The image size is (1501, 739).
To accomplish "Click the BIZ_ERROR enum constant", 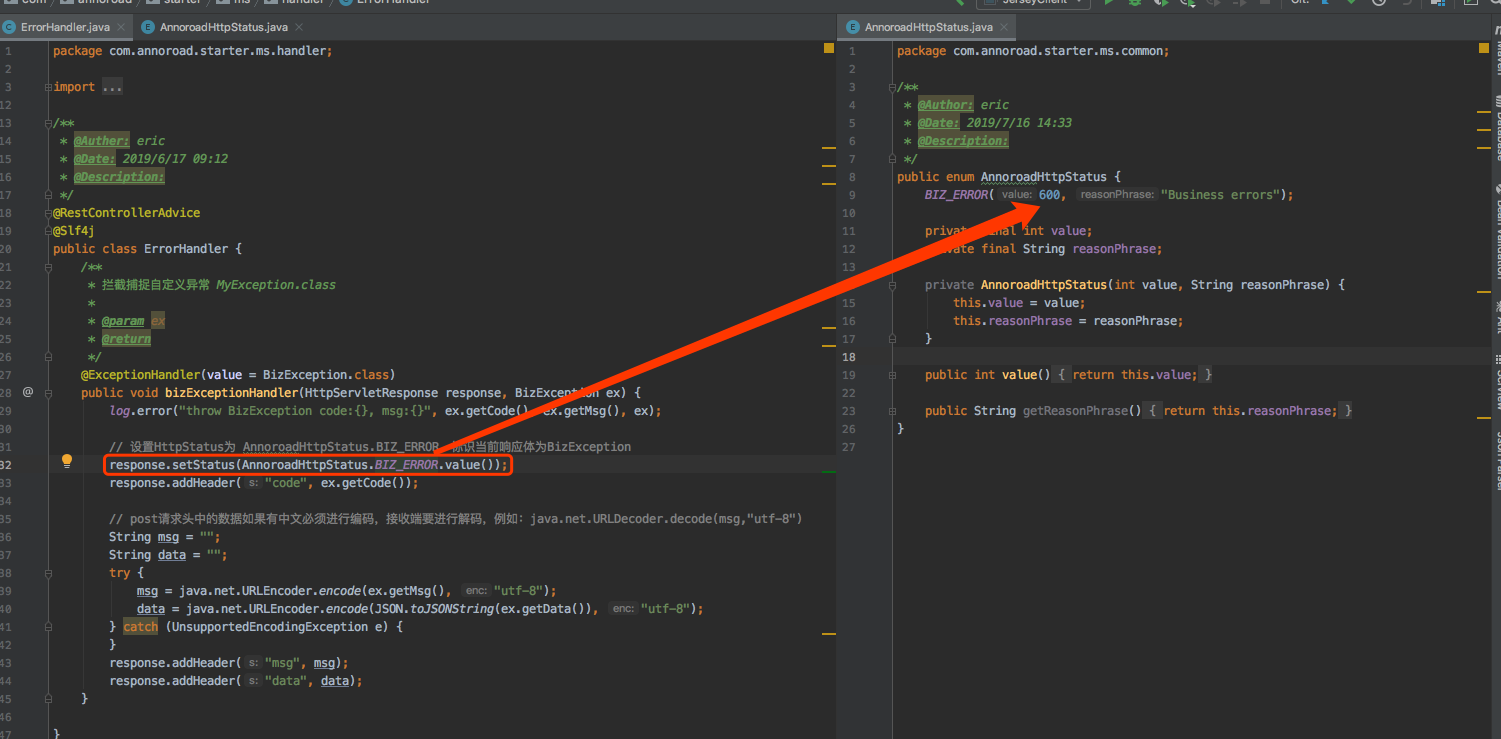I will (956, 195).
